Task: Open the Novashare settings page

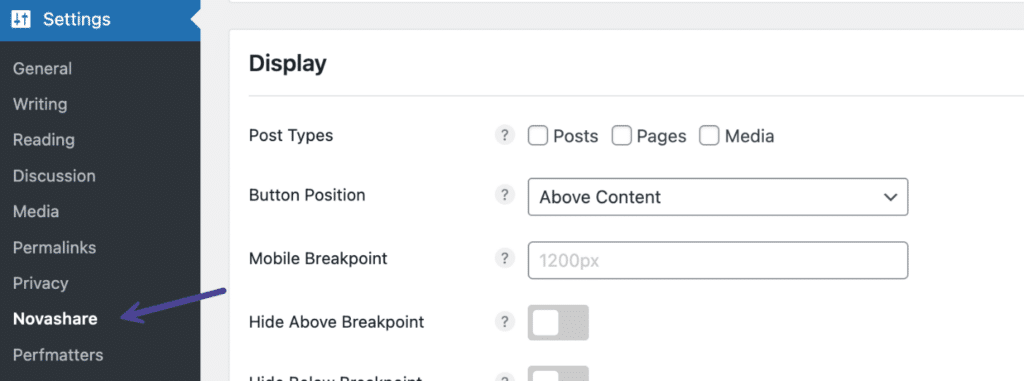Action: pos(56,319)
